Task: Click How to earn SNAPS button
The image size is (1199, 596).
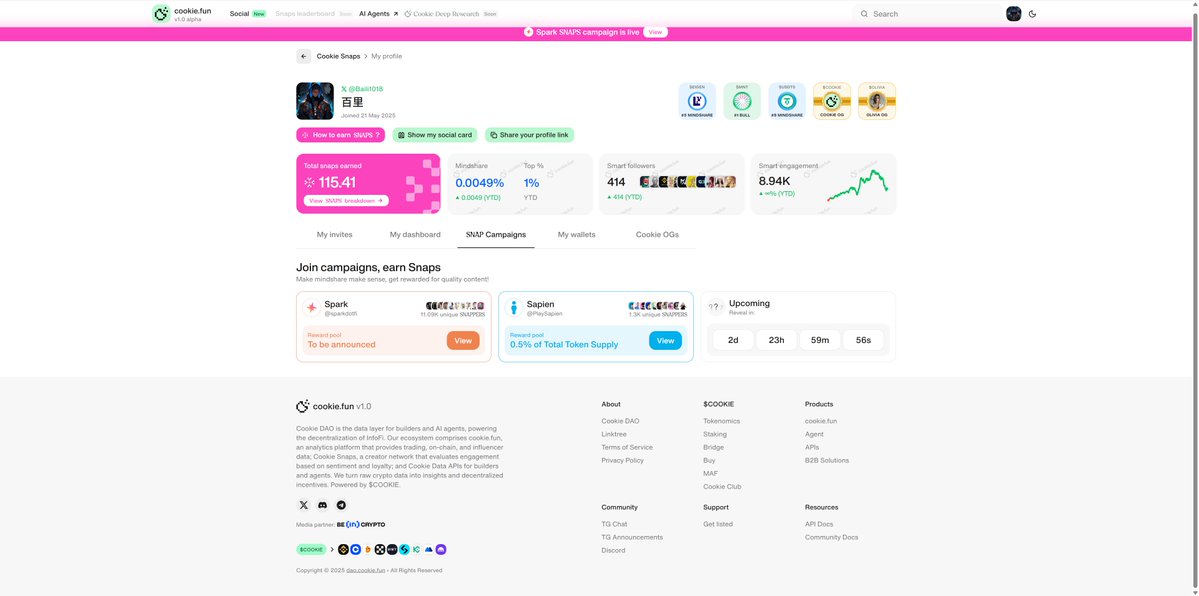Action: [x=341, y=135]
